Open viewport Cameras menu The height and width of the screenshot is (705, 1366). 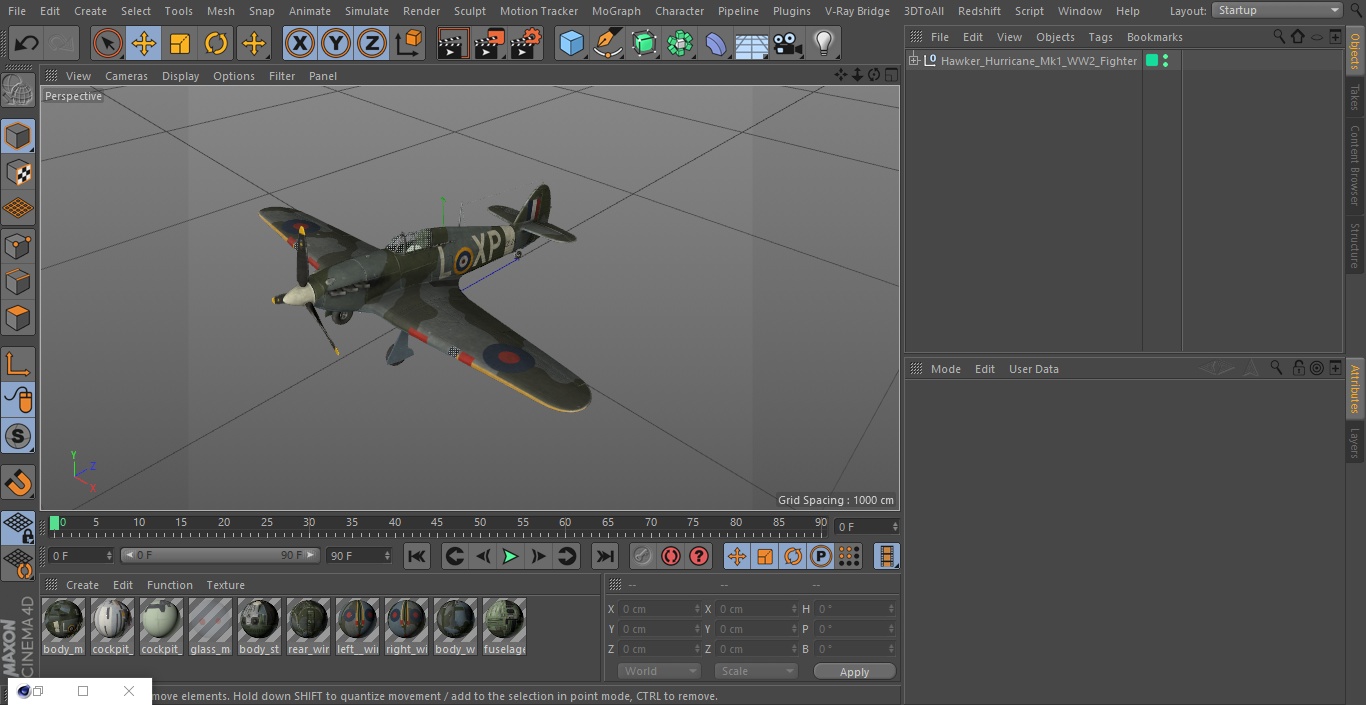coord(126,76)
